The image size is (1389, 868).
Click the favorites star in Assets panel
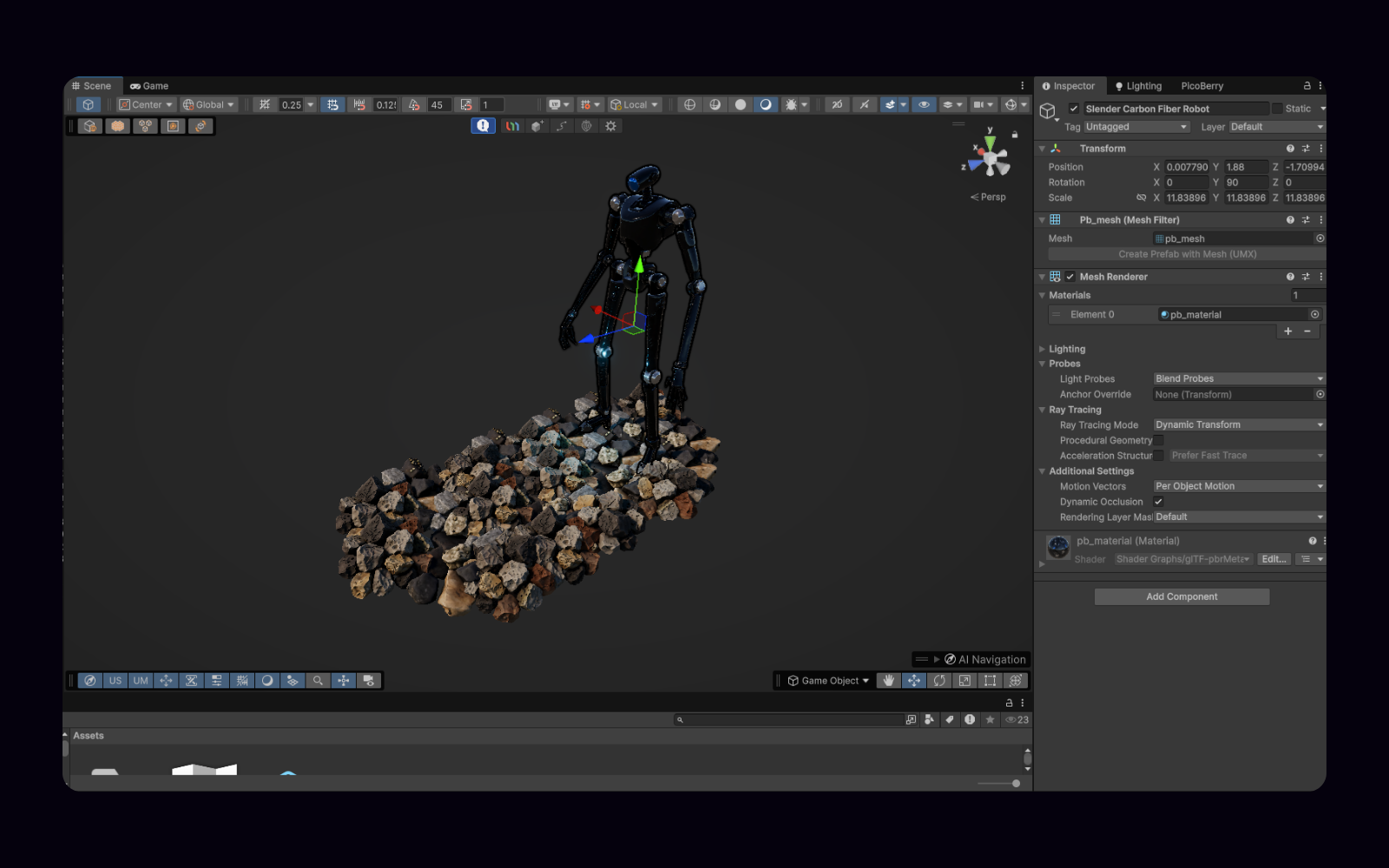pyautogui.click(x=990, y=720)
